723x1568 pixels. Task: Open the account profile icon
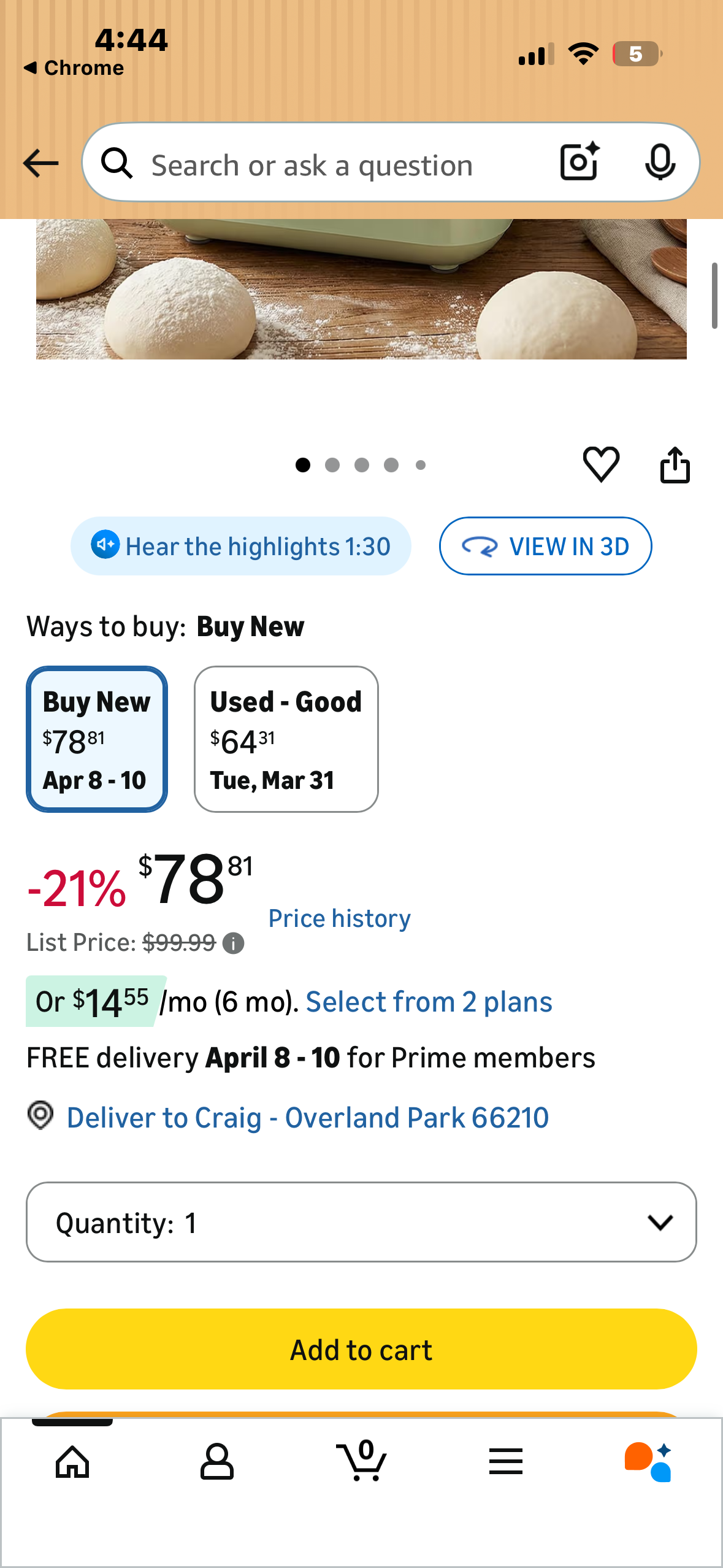pos(217,1462)
